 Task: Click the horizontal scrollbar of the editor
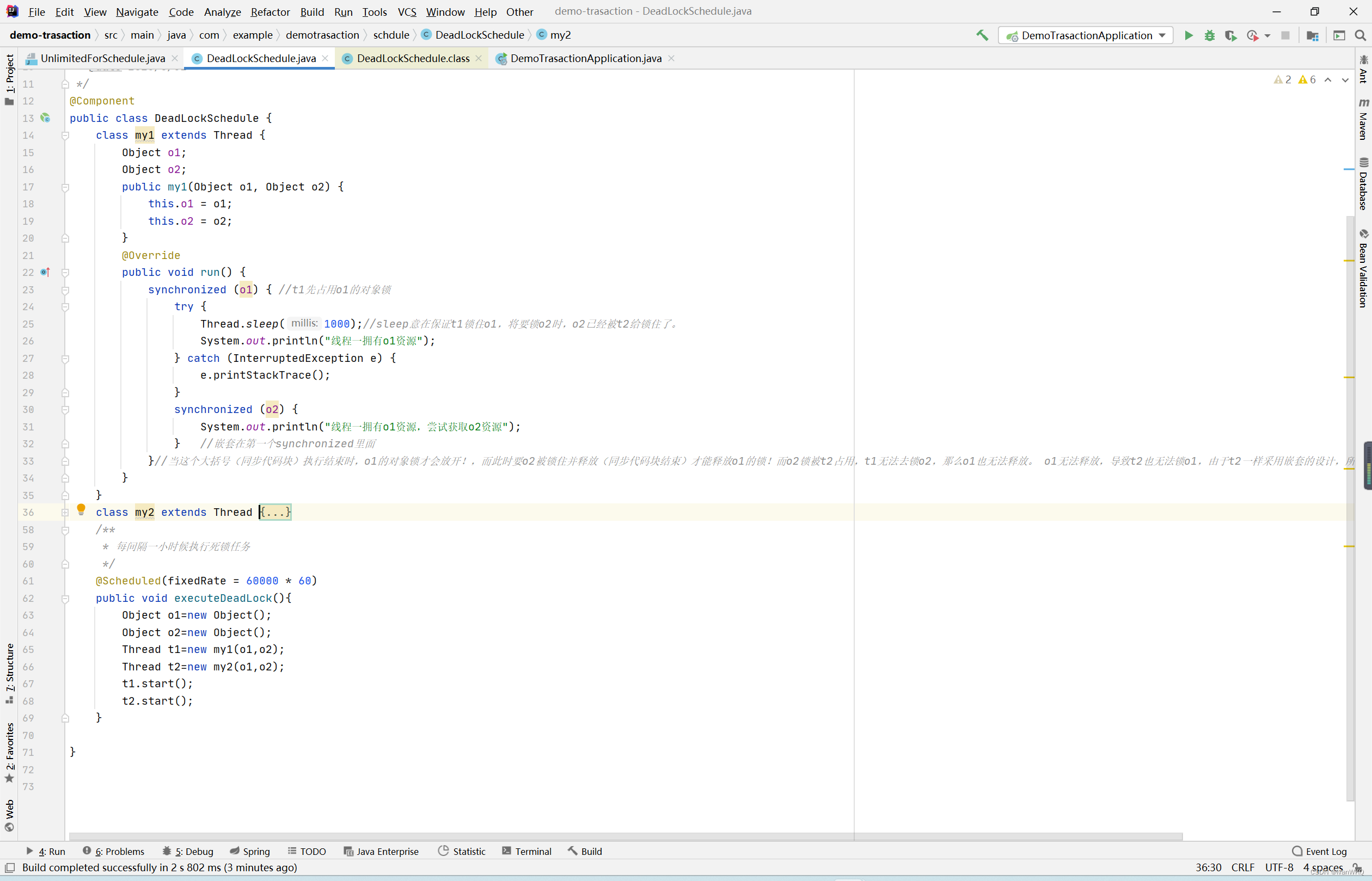click(624, 836)
